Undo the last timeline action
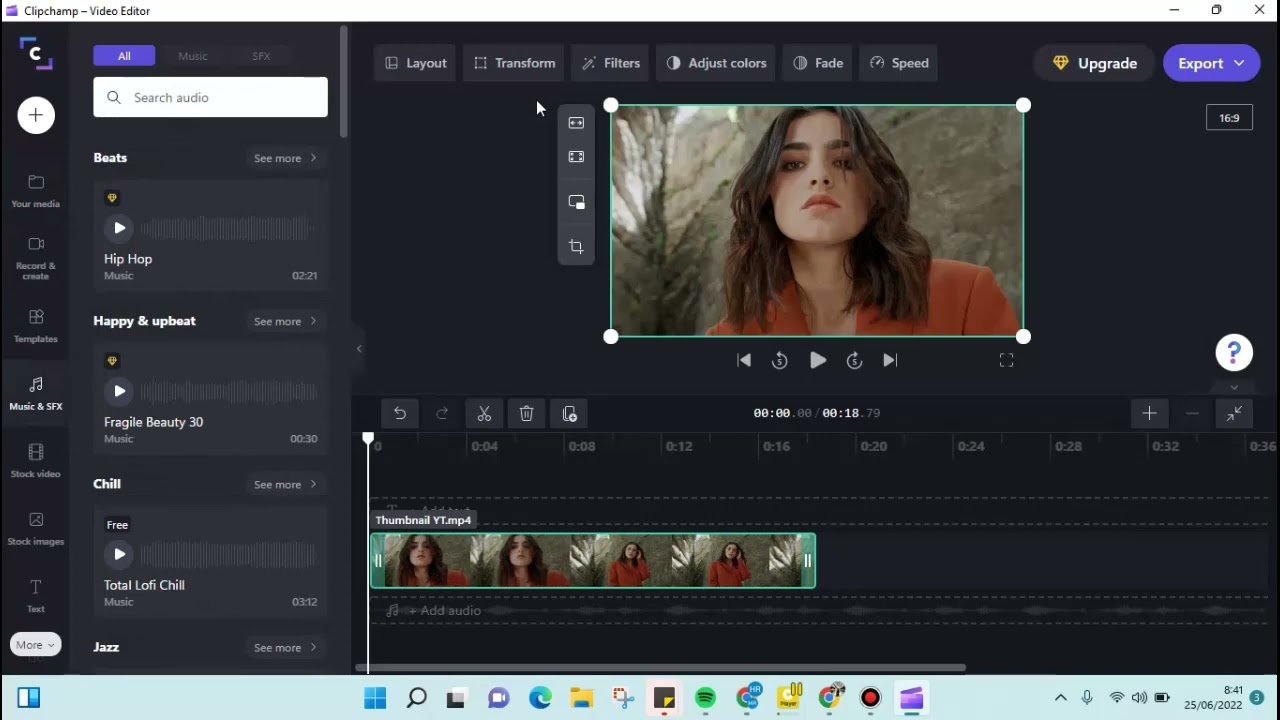This screenshot has width=1280, height=720. tap(400, 413)
